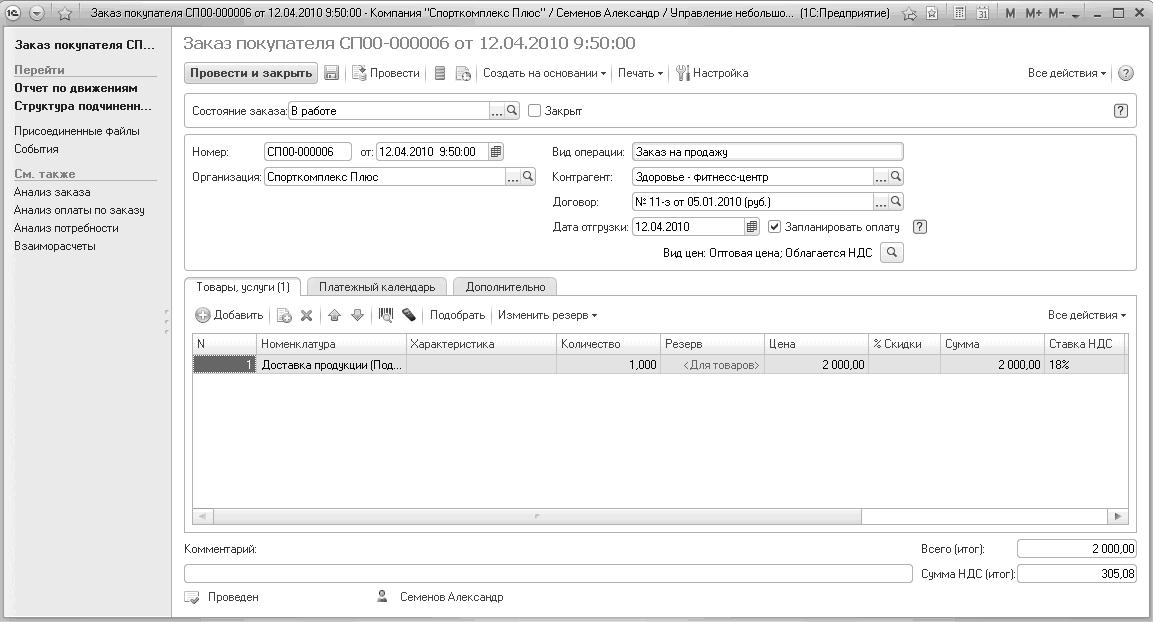Open Отчет по движениям in sidebar
Image resolution: width=1153 pixels, height=622 pixels.
(76, 87)
